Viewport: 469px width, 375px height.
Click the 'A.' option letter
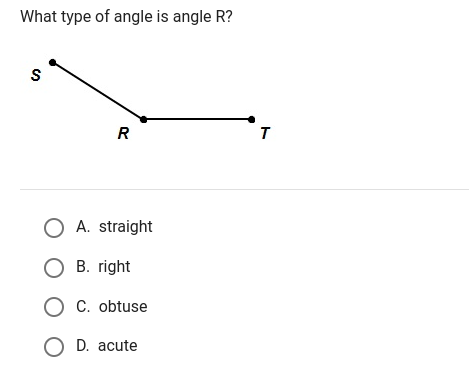[x=83, y=227]
